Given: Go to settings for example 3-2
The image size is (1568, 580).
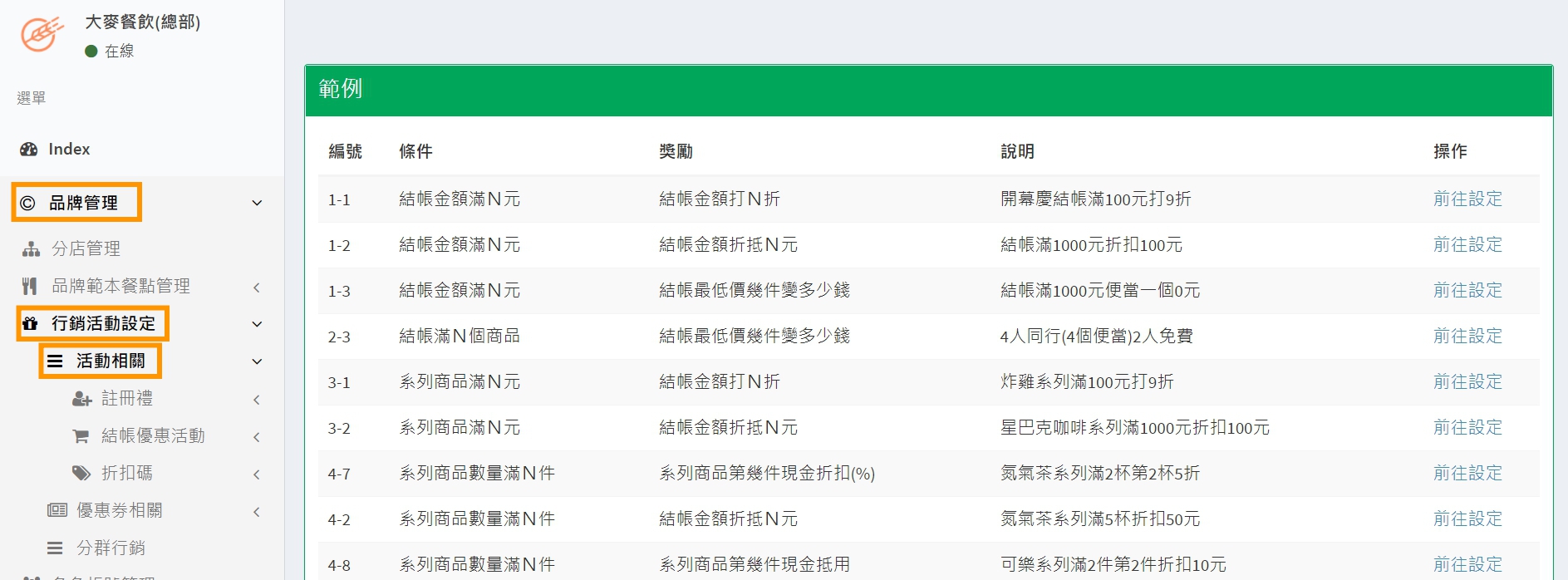Looking at the screenshot, I should point(1467,427).
